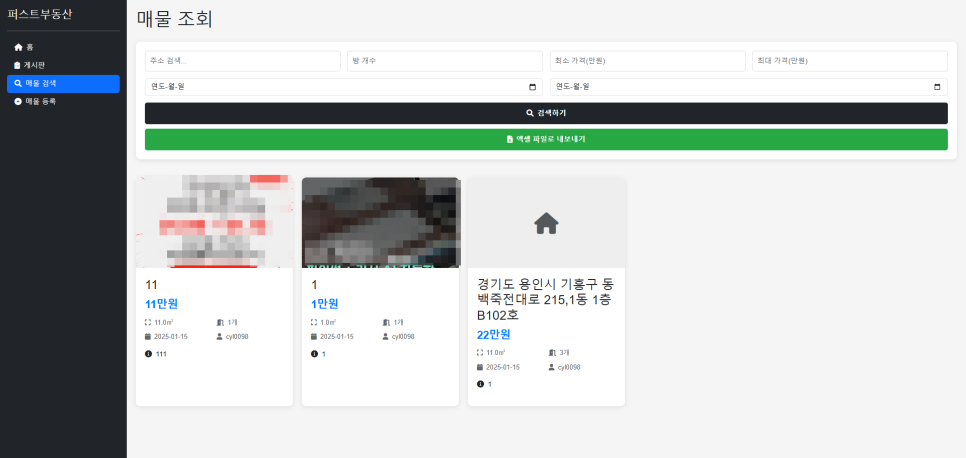966x458 pixels.
Task: Click the listing title "11"
Action: 152,285
